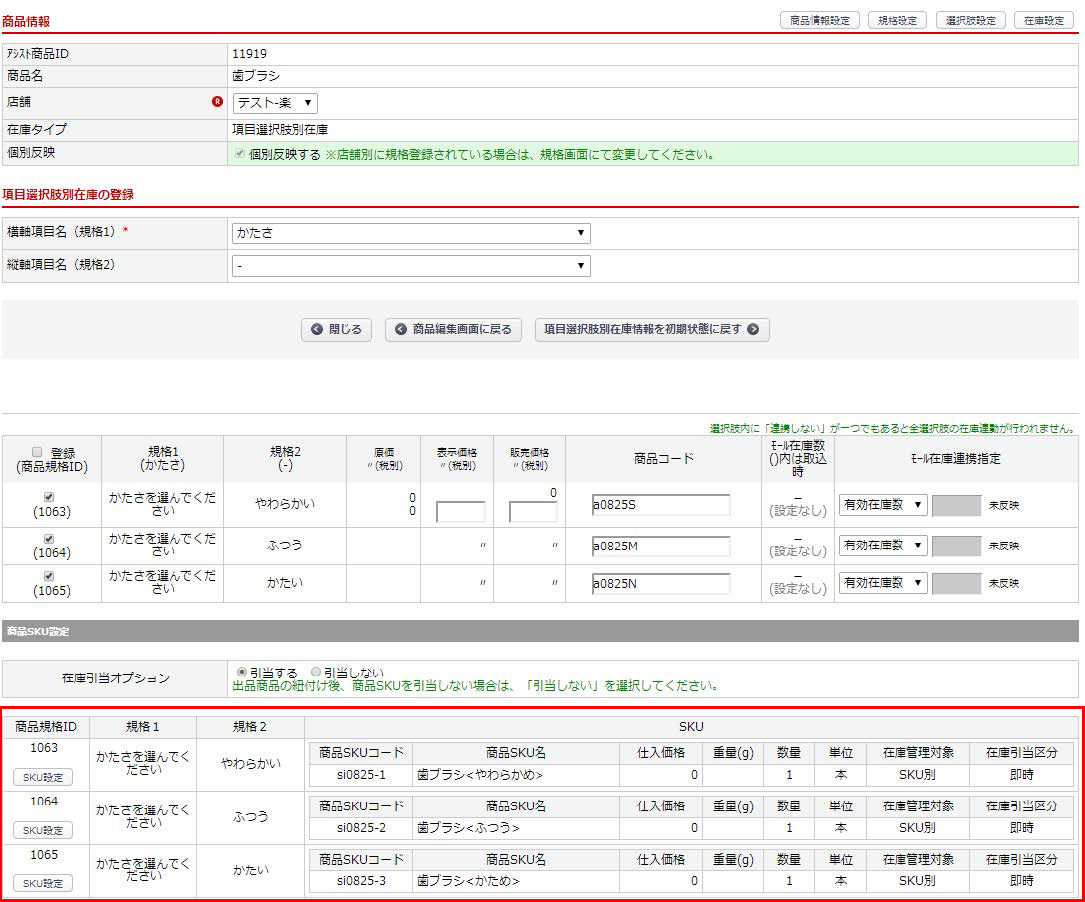Select the 引当する radio button
The image size is (1085, 902).
pyautogui.click(x=241, y=672)
